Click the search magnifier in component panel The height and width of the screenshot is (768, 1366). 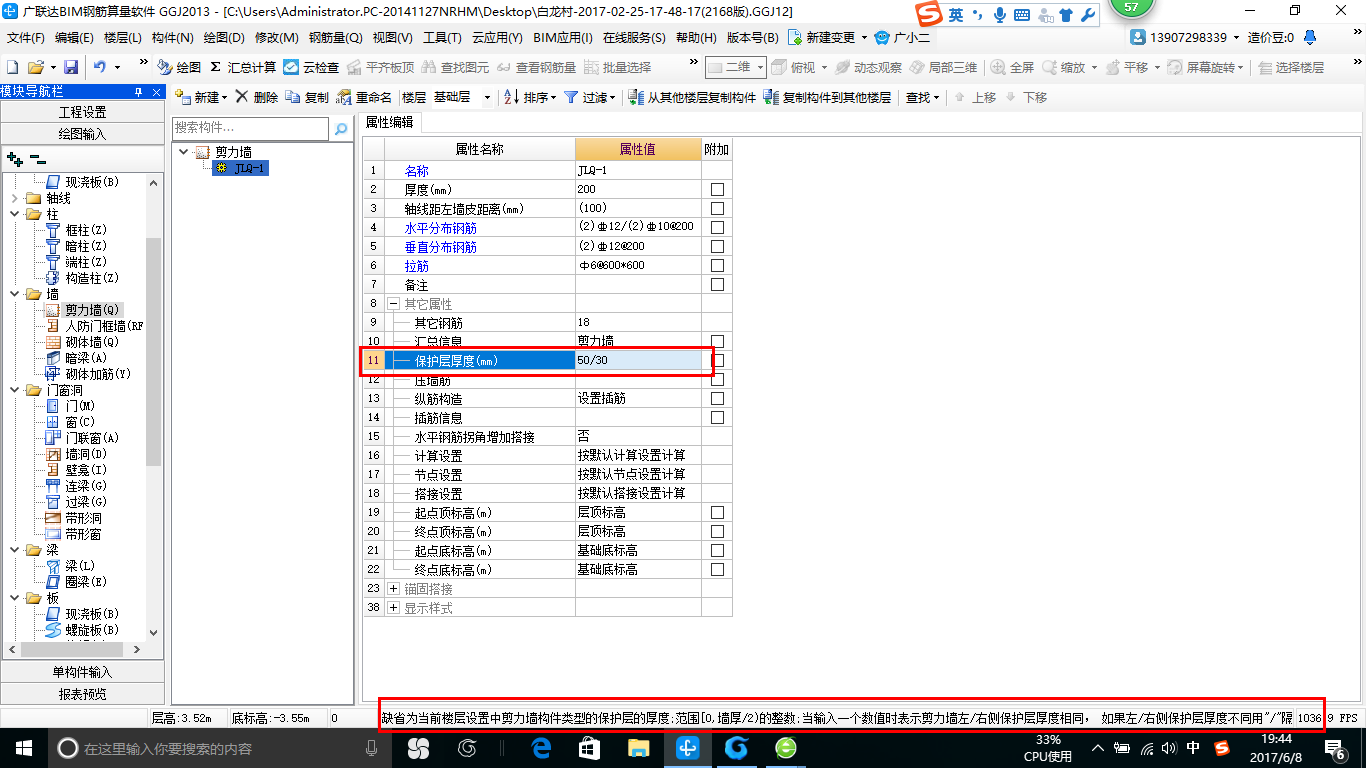341,129
